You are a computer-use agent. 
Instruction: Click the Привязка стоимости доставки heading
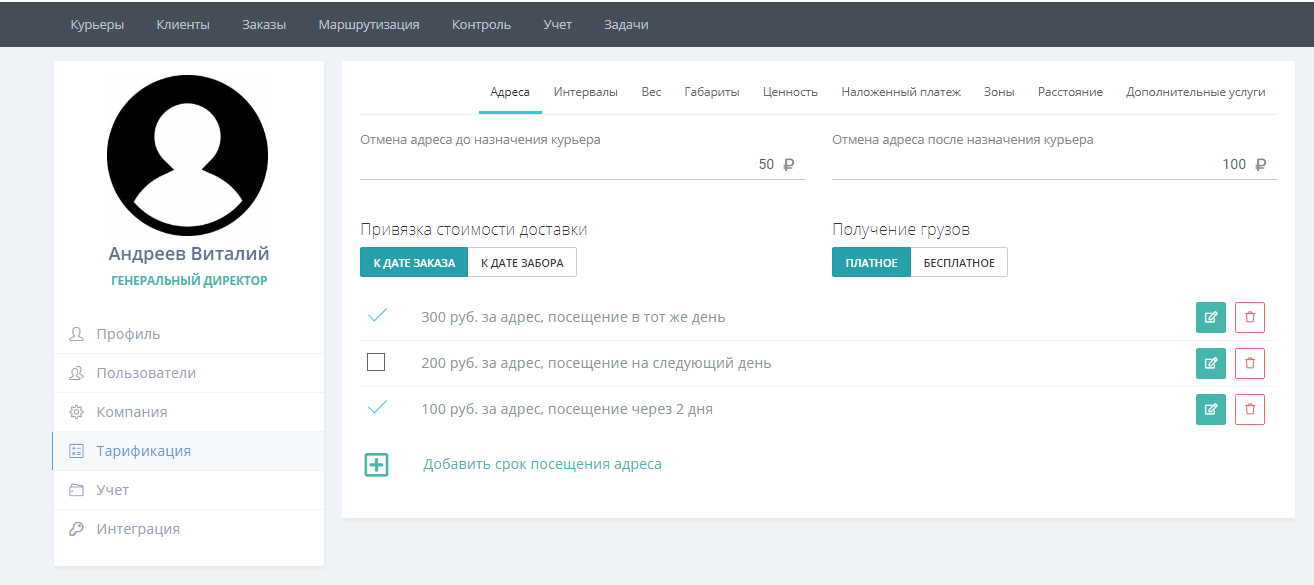[x=474, y=229]
